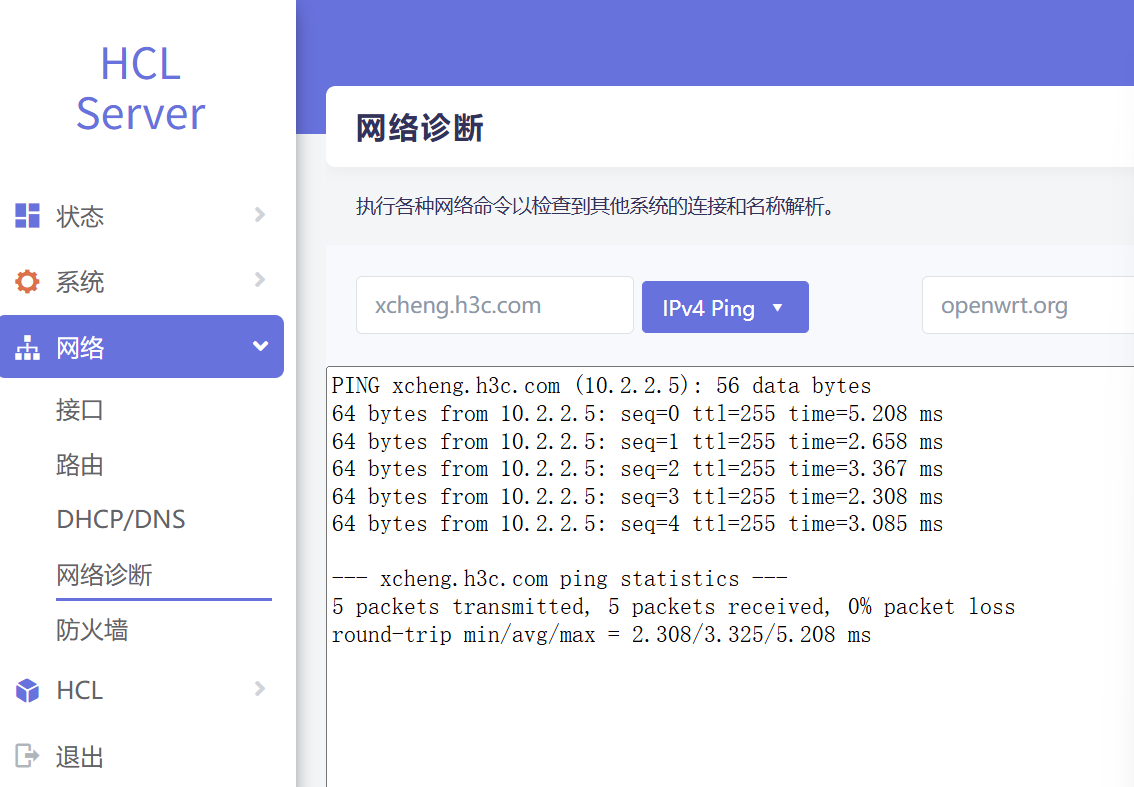Viewport: 1134px width, 787px height.
Task: Click inside the ping output text area
Action: tap(730, 700)
